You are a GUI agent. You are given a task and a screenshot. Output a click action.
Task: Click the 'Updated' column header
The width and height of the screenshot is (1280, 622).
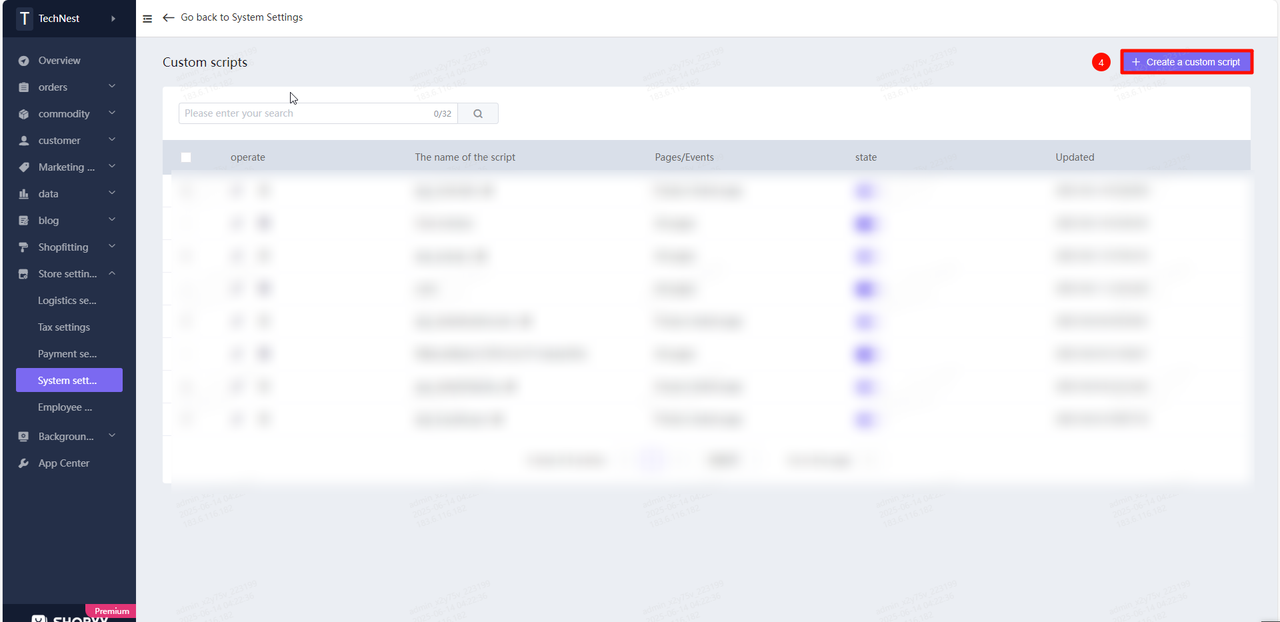[x=1075, y=157]
